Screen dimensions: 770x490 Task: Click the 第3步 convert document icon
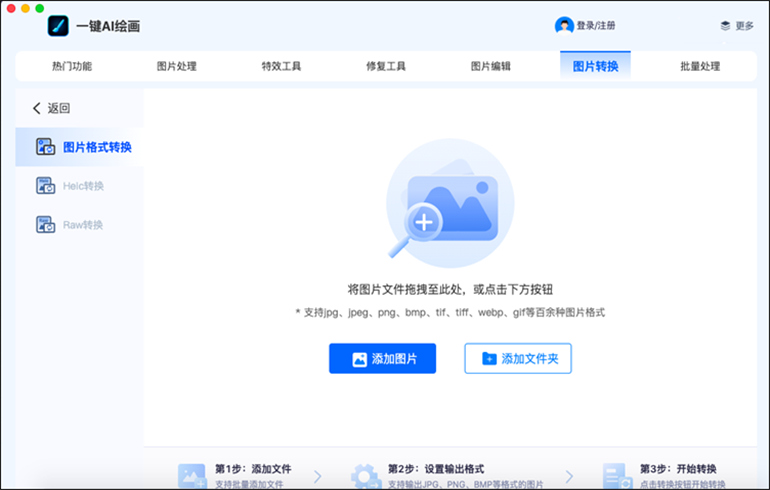tap(617, 476)
